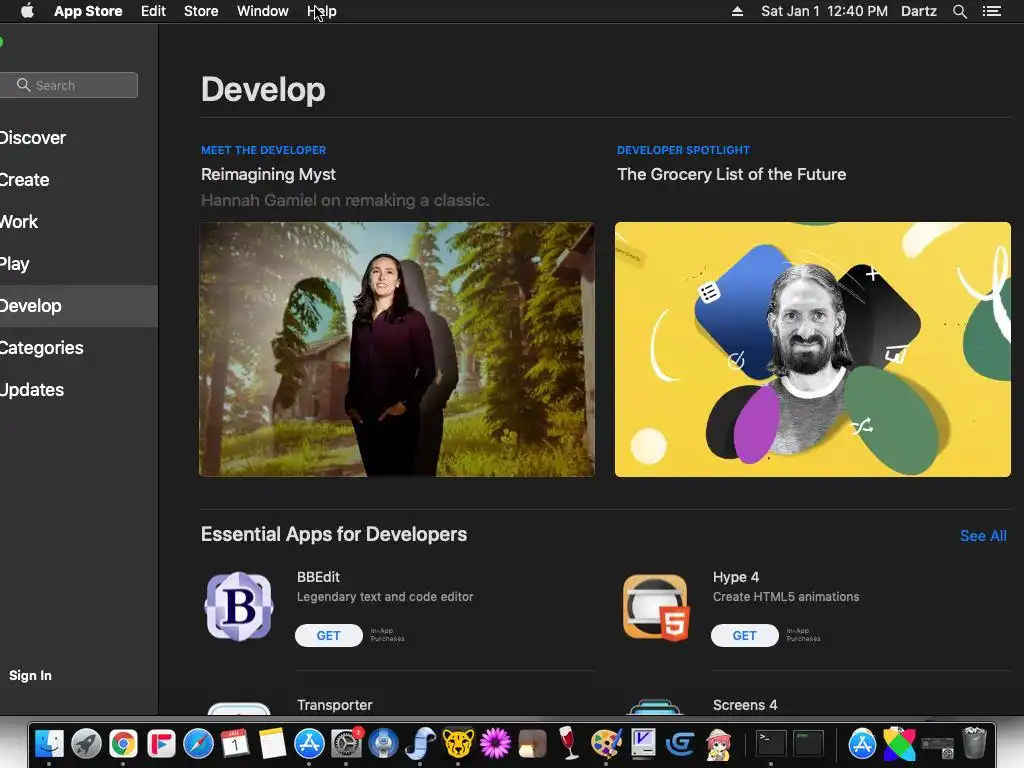Open the blue G logo app in Dock
The height and width of the screenshot is (768, 1024).
click(680, 743)
